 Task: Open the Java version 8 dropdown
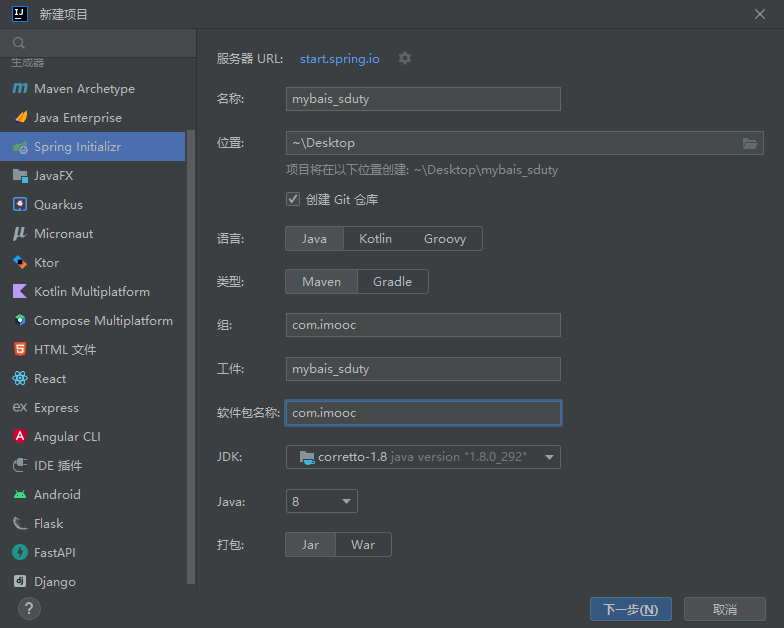(322, 501)
